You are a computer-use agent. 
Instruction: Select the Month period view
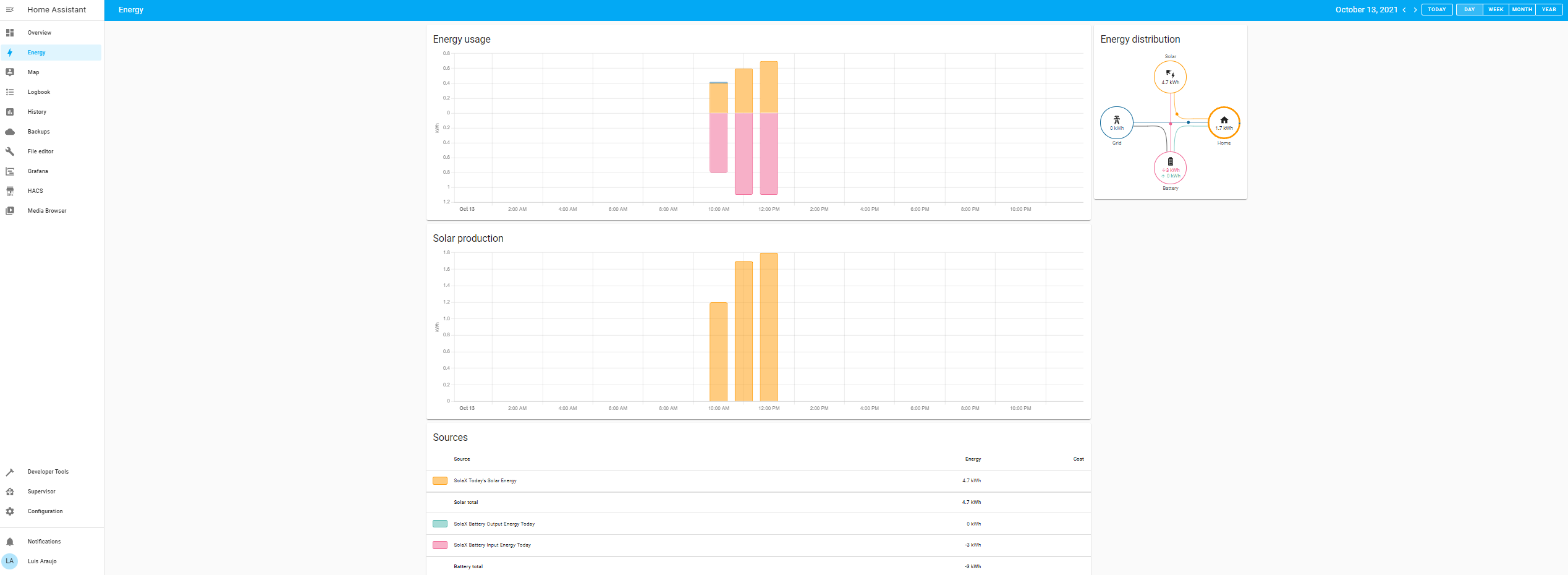[1522, 10]
